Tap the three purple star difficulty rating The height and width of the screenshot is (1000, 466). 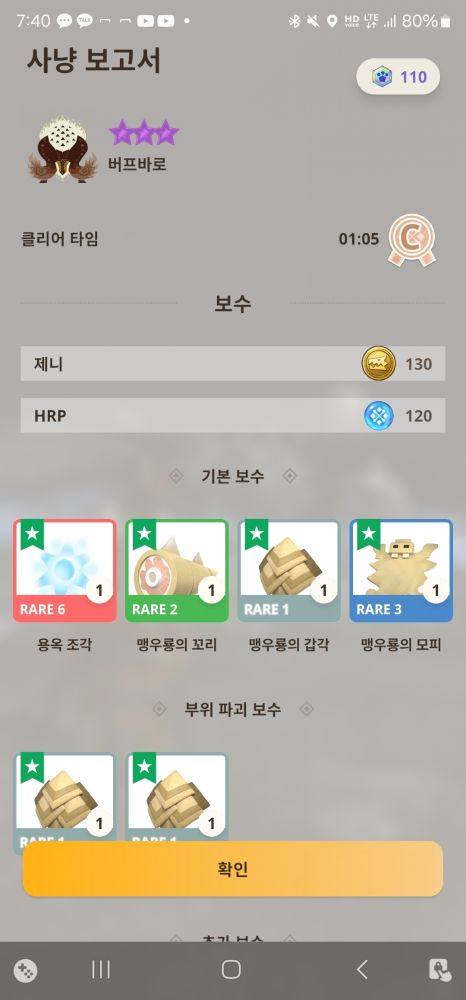point(143,133)
